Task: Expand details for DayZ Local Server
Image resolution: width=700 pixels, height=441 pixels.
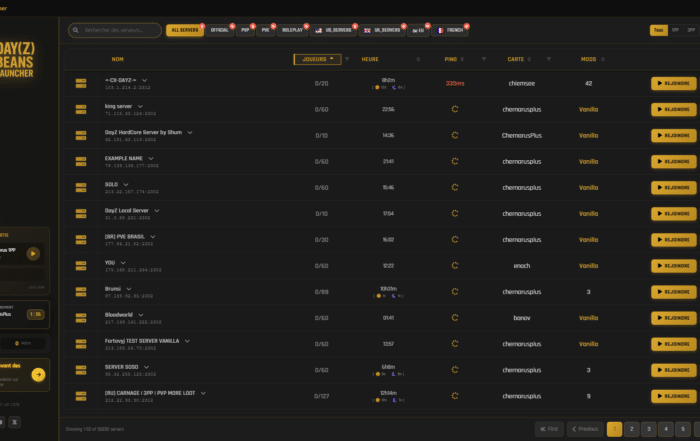Action: pos(157,211)
